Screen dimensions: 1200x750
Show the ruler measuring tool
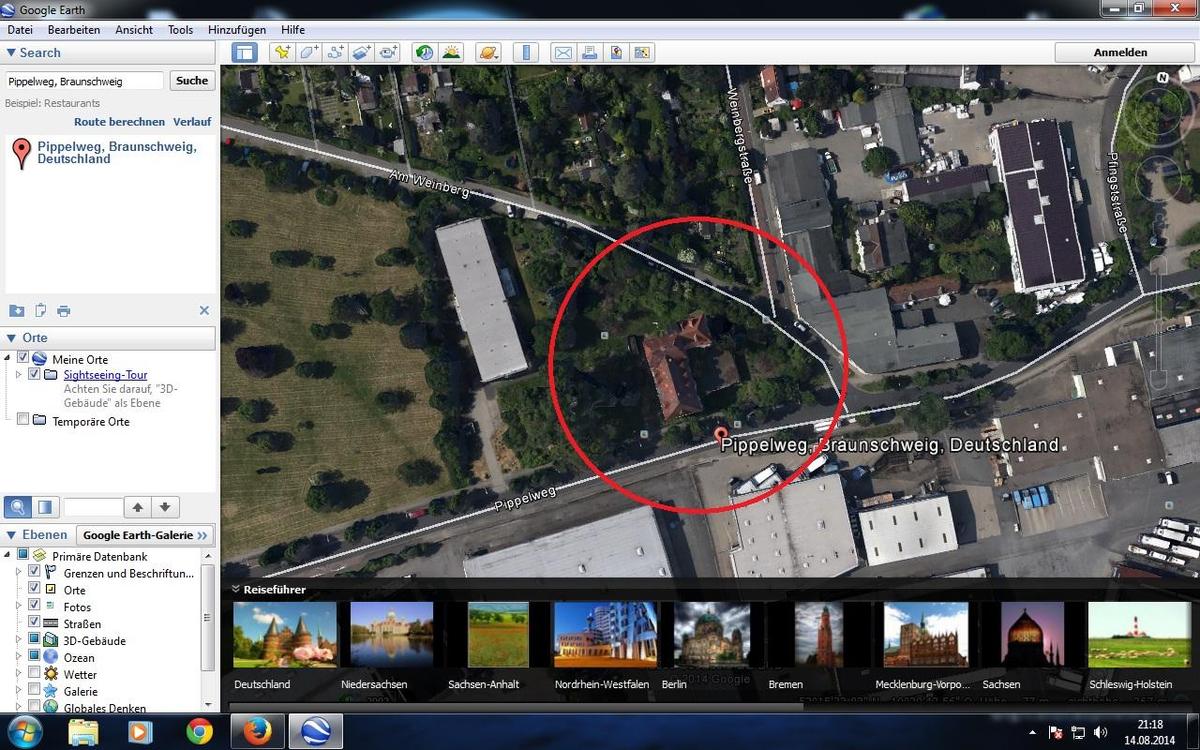[526, 52]
